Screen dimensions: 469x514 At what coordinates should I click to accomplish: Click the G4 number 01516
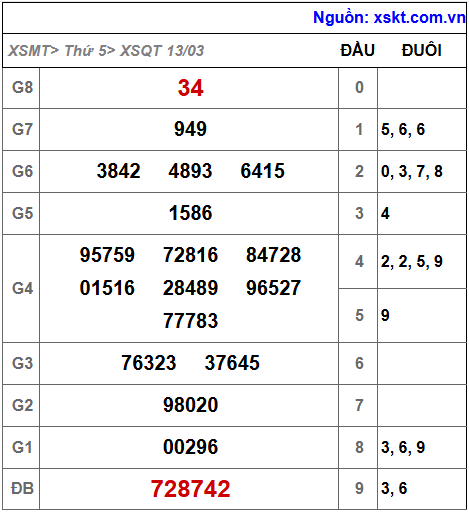107,288
